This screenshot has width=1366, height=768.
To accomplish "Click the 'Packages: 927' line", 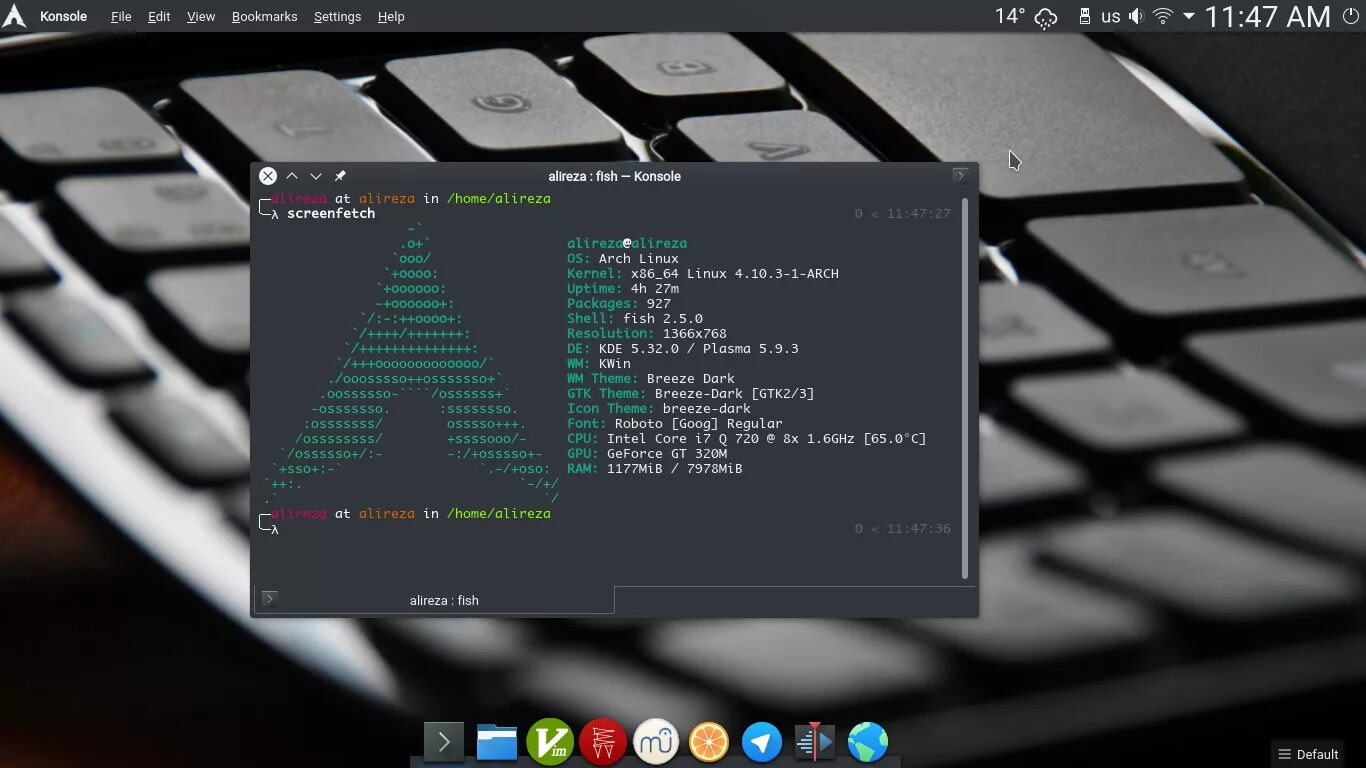I will pos(619,303).
